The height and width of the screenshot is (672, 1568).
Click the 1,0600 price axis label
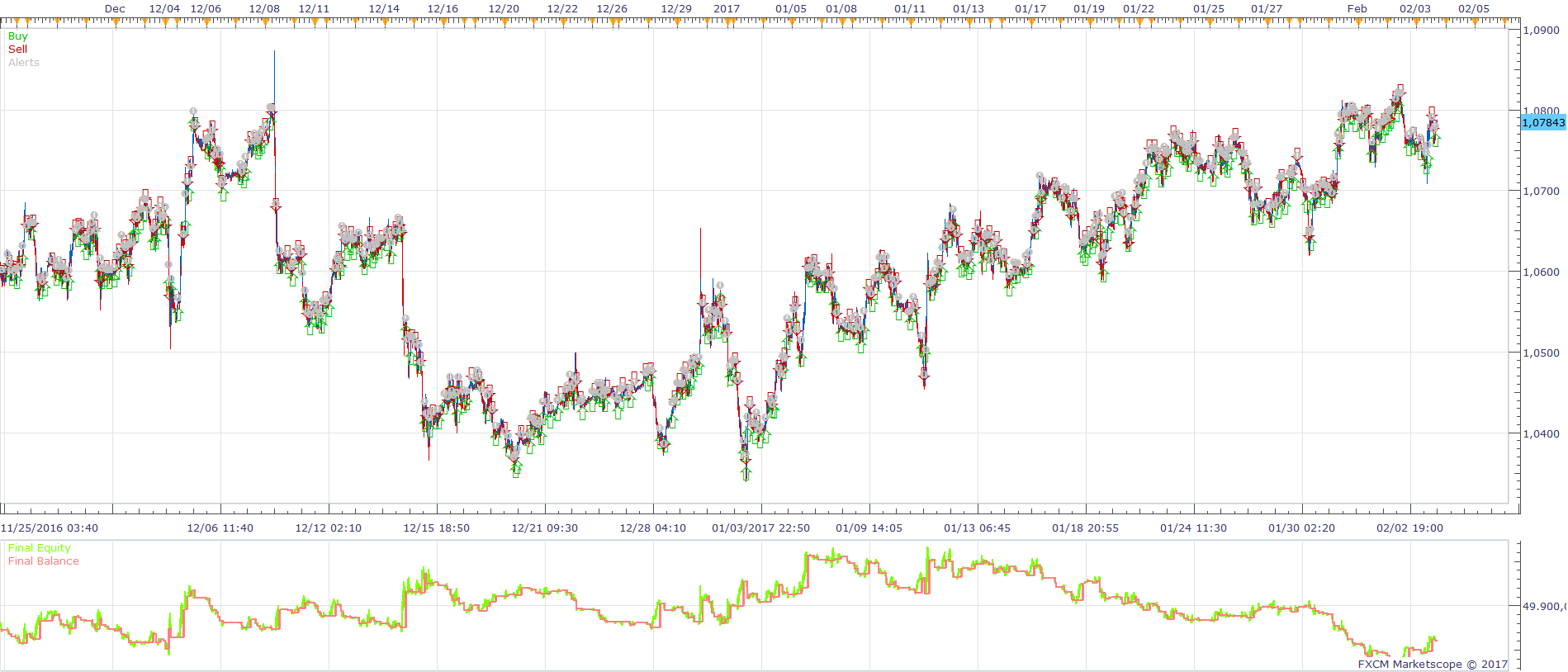tap(1542, 272)
